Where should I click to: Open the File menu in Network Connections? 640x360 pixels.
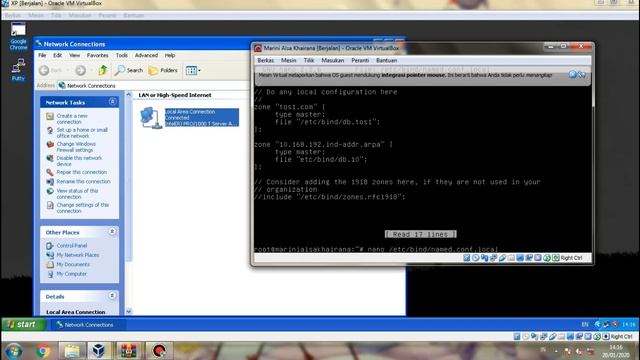pos(42,55)
